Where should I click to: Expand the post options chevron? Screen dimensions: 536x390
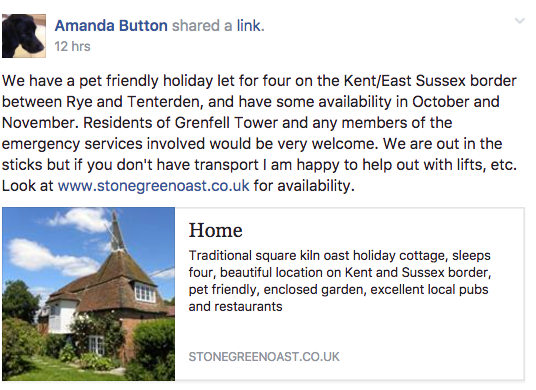520,21
